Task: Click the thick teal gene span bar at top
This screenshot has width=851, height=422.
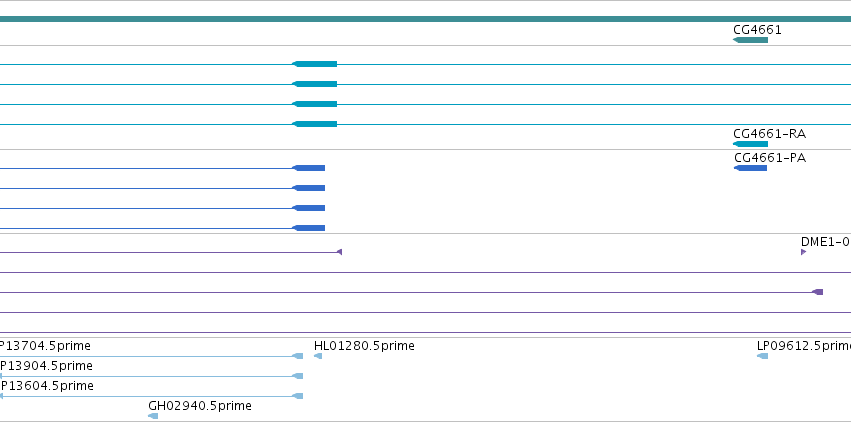Action: [x=426, y=19]
